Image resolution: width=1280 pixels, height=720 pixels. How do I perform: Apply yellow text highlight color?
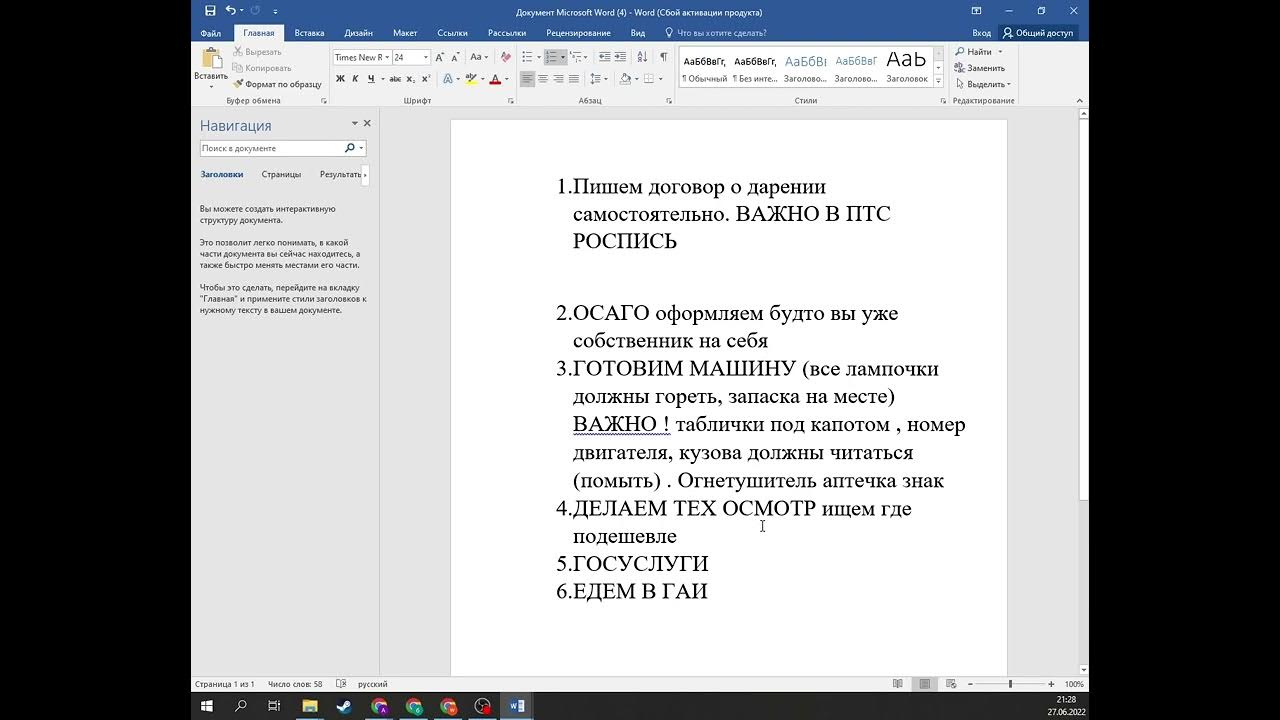click(471, 79)
